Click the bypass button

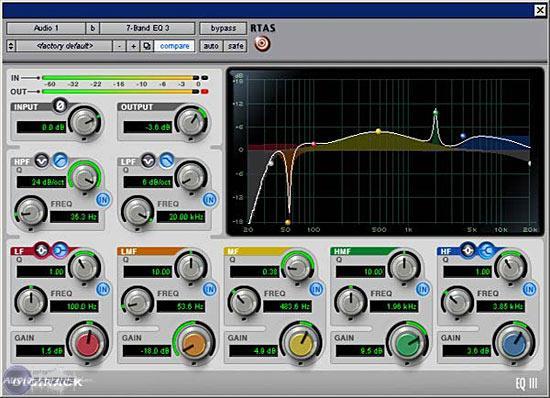[223, 28]
